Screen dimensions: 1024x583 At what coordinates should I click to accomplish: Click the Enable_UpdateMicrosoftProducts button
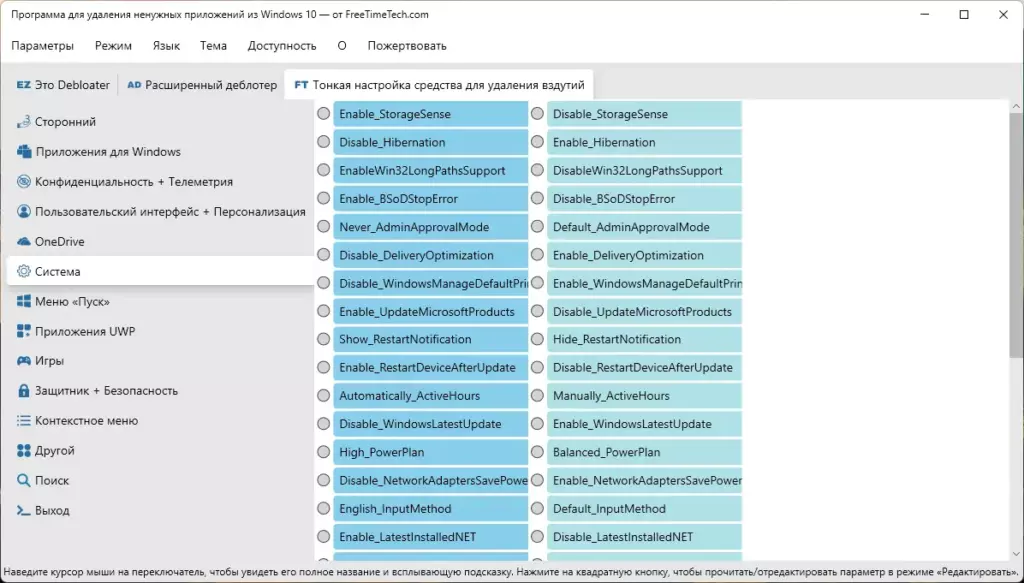pyautogui.click(x=430, y=311)
